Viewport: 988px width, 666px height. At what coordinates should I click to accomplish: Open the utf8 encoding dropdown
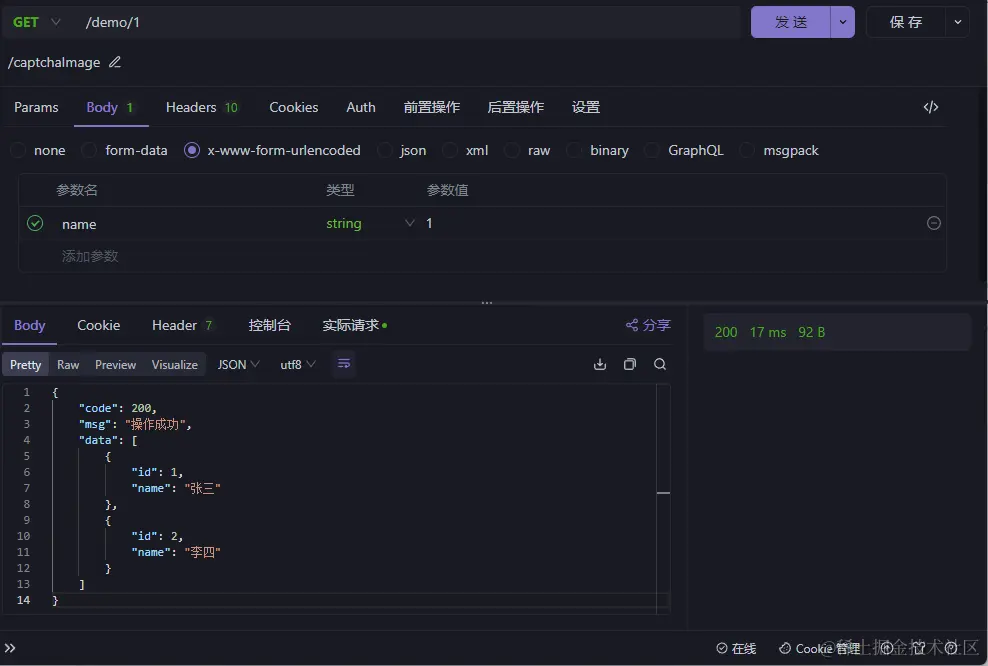click(297, 364)
